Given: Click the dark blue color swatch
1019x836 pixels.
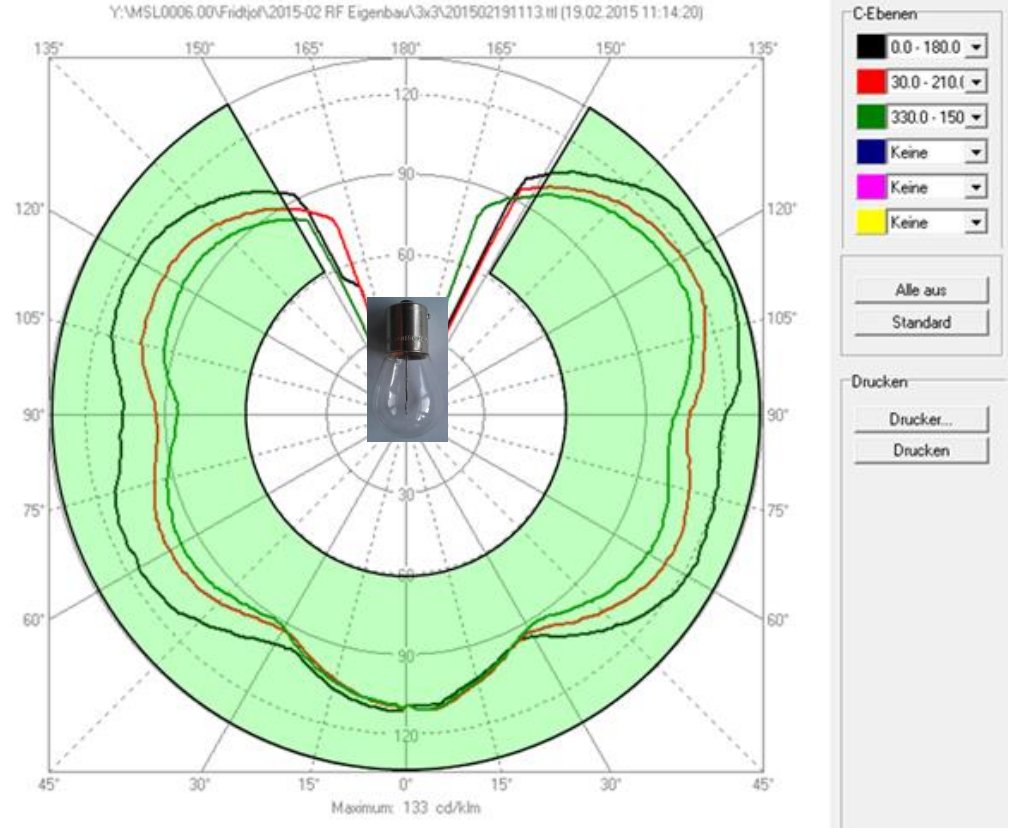Looking at the screenshot, I should (870, 152).
